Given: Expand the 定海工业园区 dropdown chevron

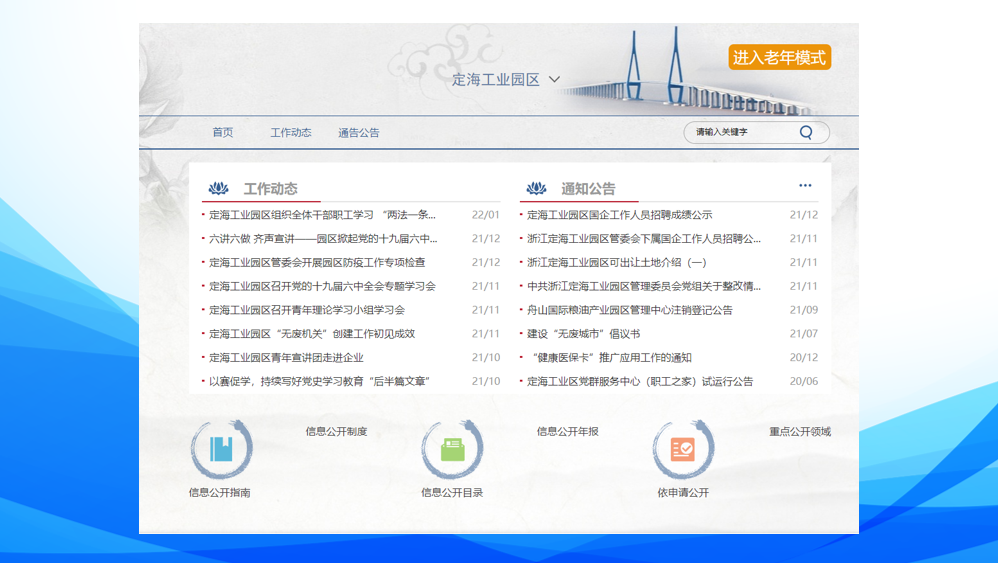Looking at the screenshot, I should 555,80.
